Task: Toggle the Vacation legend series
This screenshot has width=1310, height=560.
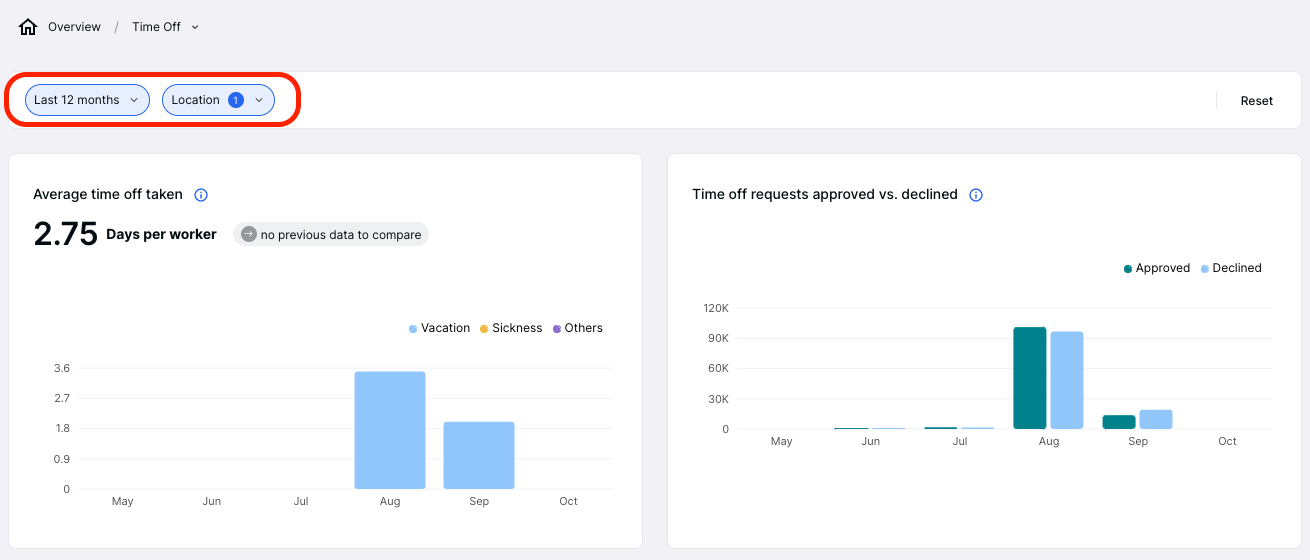Action: (x=439, y=328)
